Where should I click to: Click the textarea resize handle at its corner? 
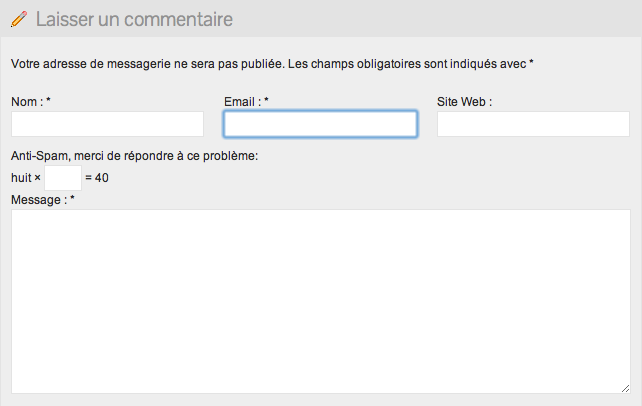625,389
